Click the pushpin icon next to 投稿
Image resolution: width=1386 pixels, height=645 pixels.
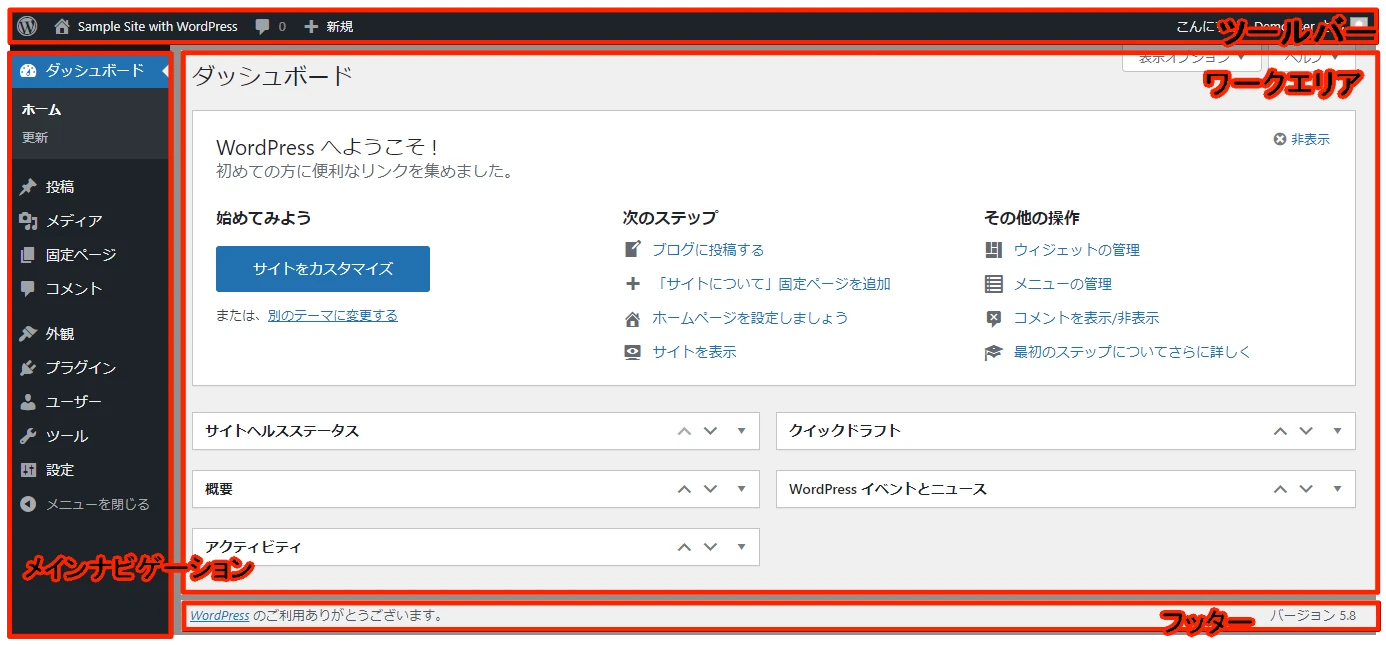(x=28, y=187)
